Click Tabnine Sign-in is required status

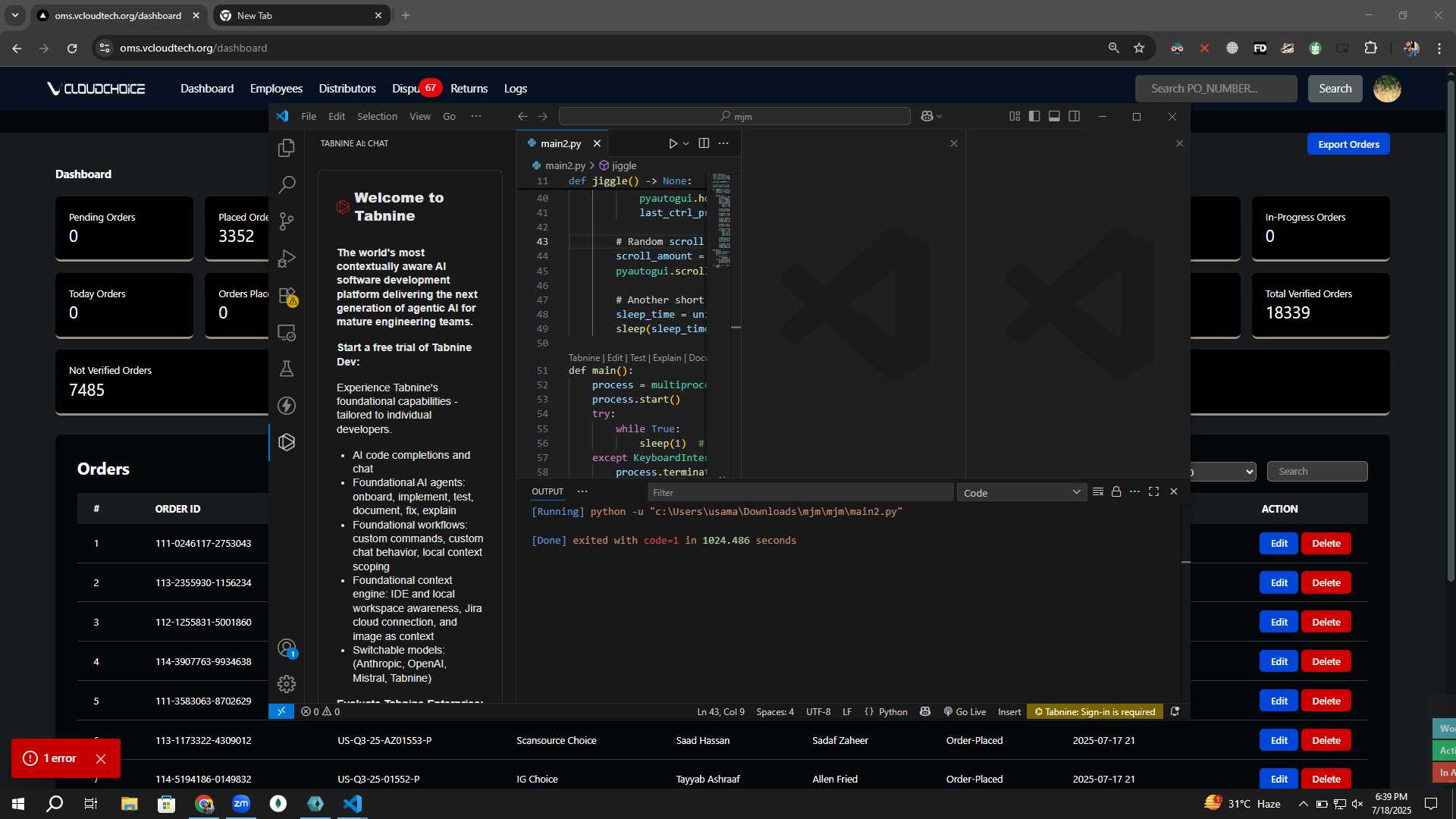(x=1094, y=711)
